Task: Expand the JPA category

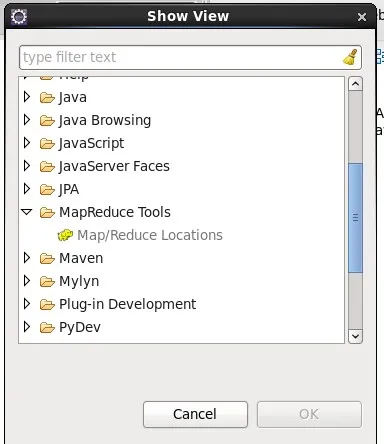Action: tap(27, 189)
